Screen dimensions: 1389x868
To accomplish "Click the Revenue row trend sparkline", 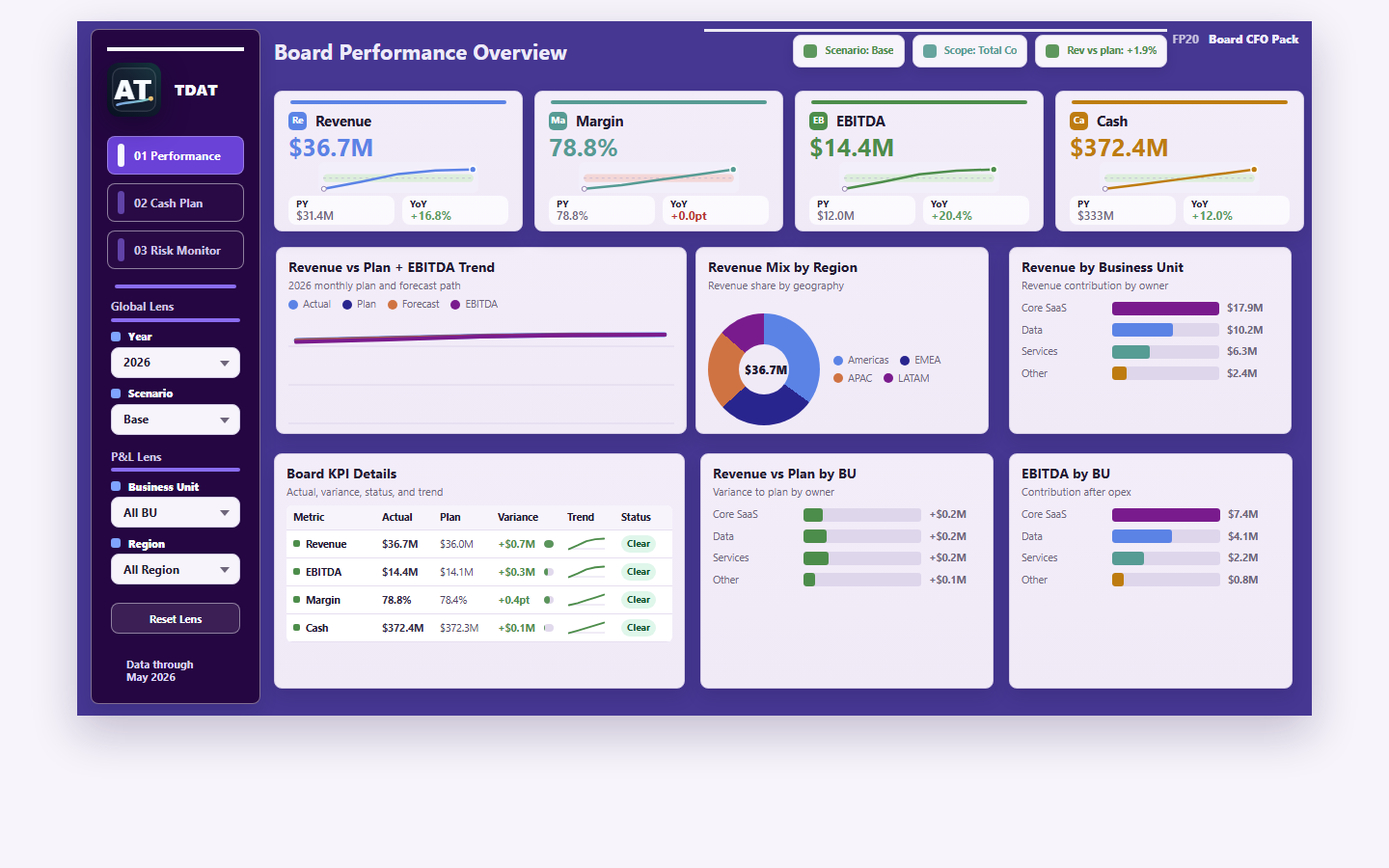I will click(x=586, y=544).
